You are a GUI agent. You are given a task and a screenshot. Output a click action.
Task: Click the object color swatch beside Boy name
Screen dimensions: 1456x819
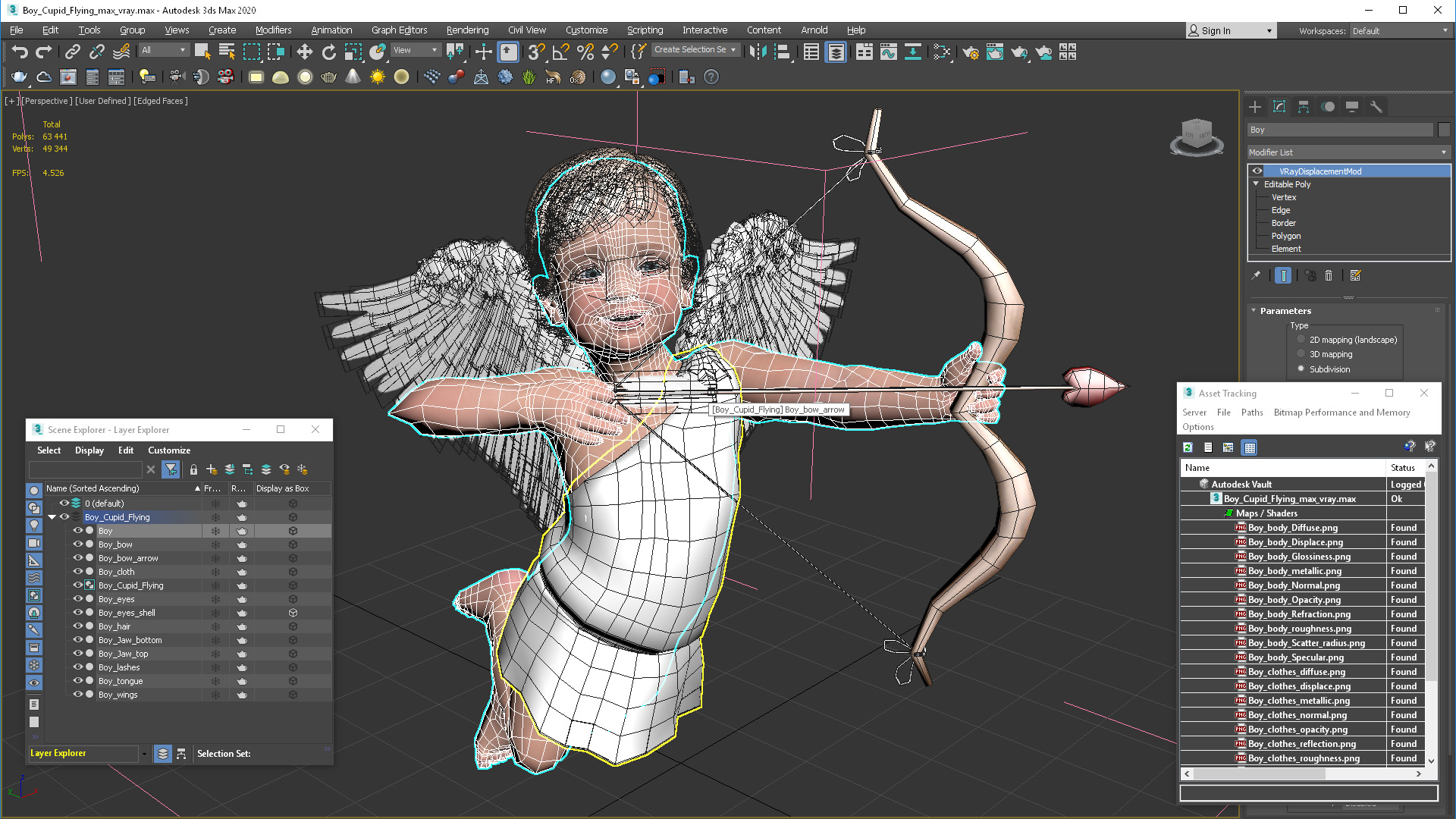1444,130
